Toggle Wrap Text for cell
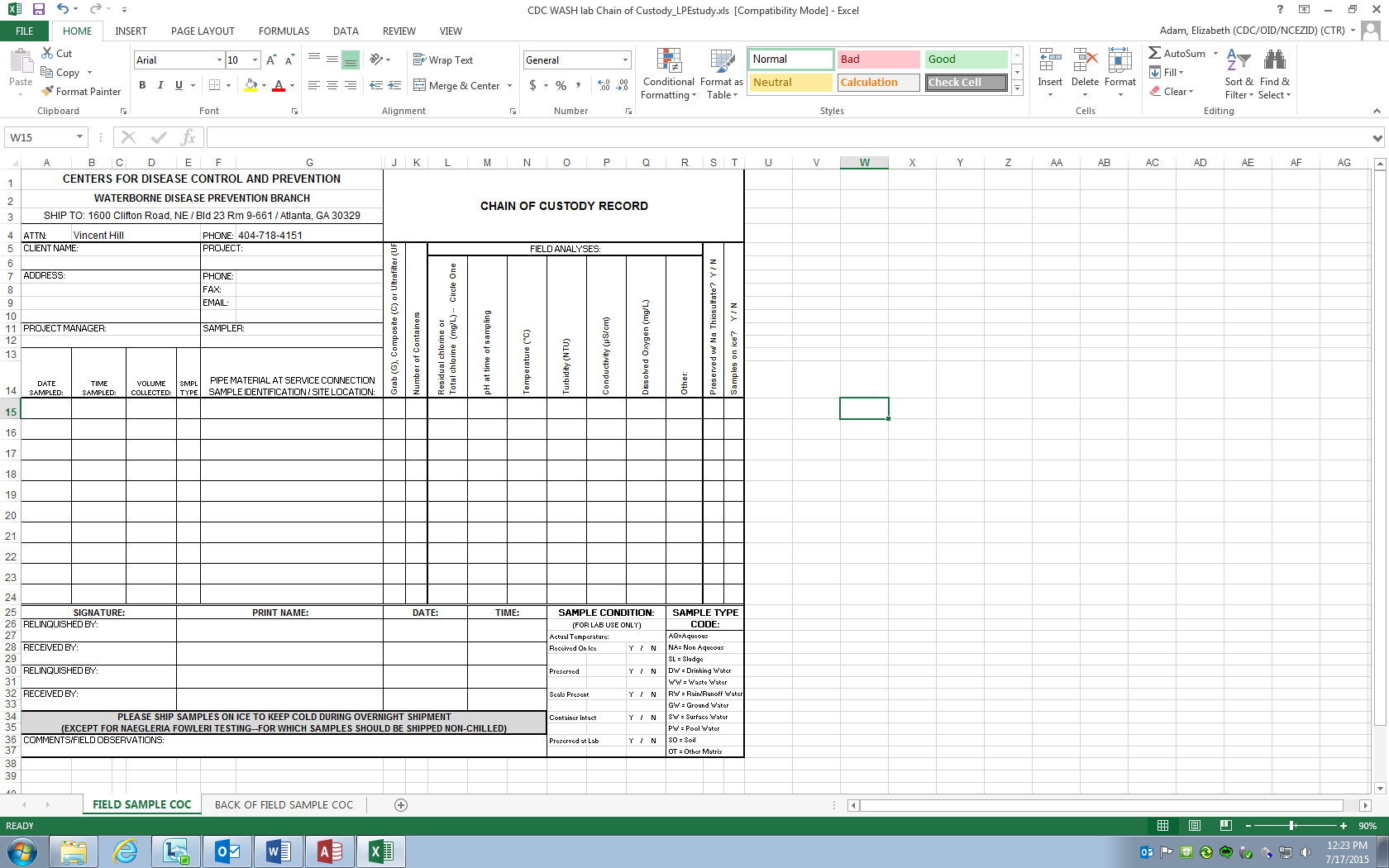This screenshot has width=1389, height=868. (442, 60)
